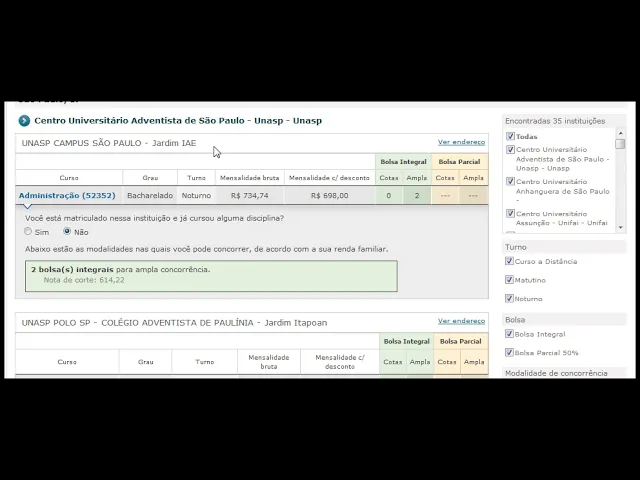Click the 'Bolsa Integral' header in Campus São Paulo table

(x=403, y=162)
